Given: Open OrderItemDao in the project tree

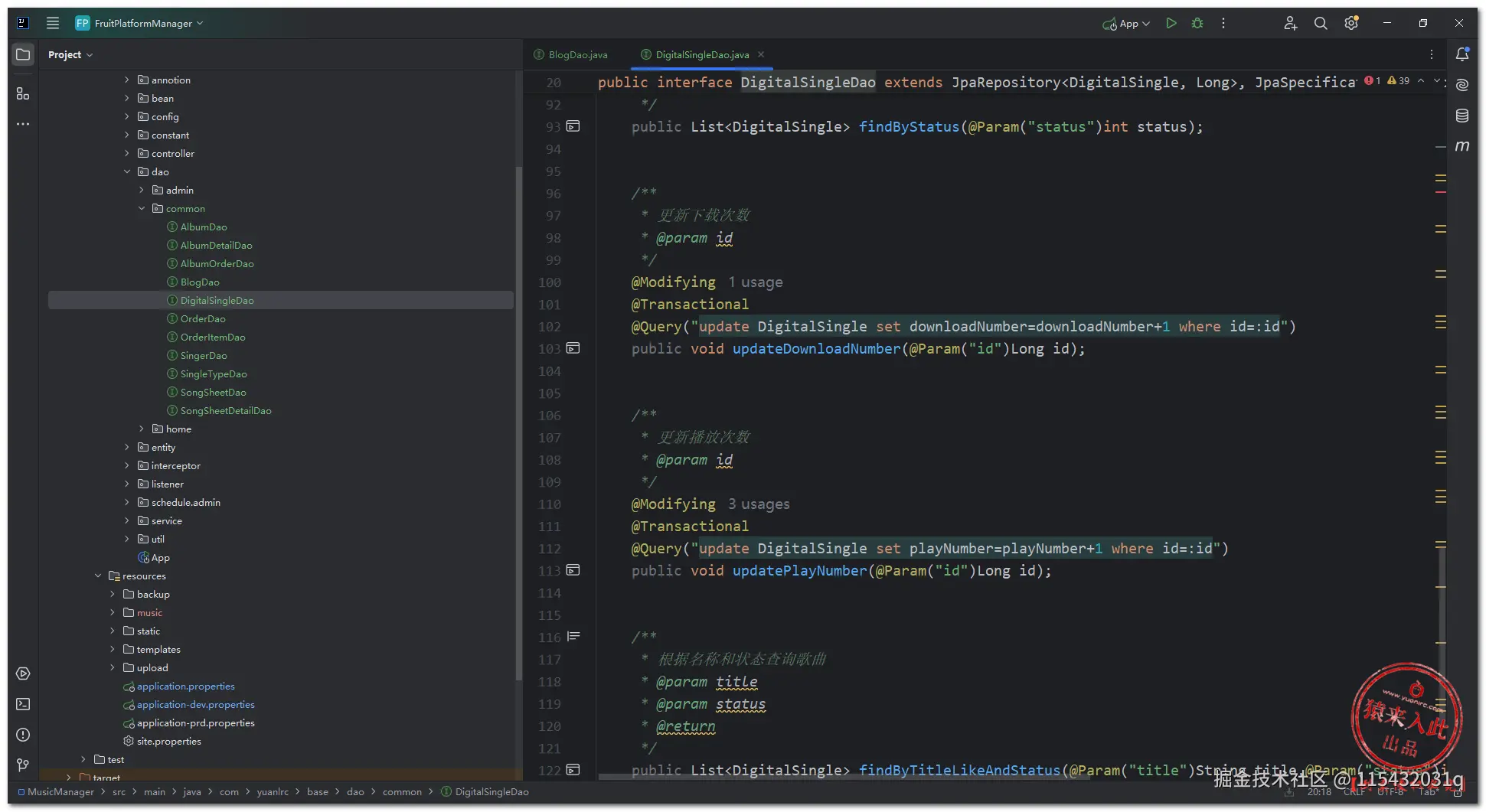Looking at the screenshot, I should pos(213,337).
